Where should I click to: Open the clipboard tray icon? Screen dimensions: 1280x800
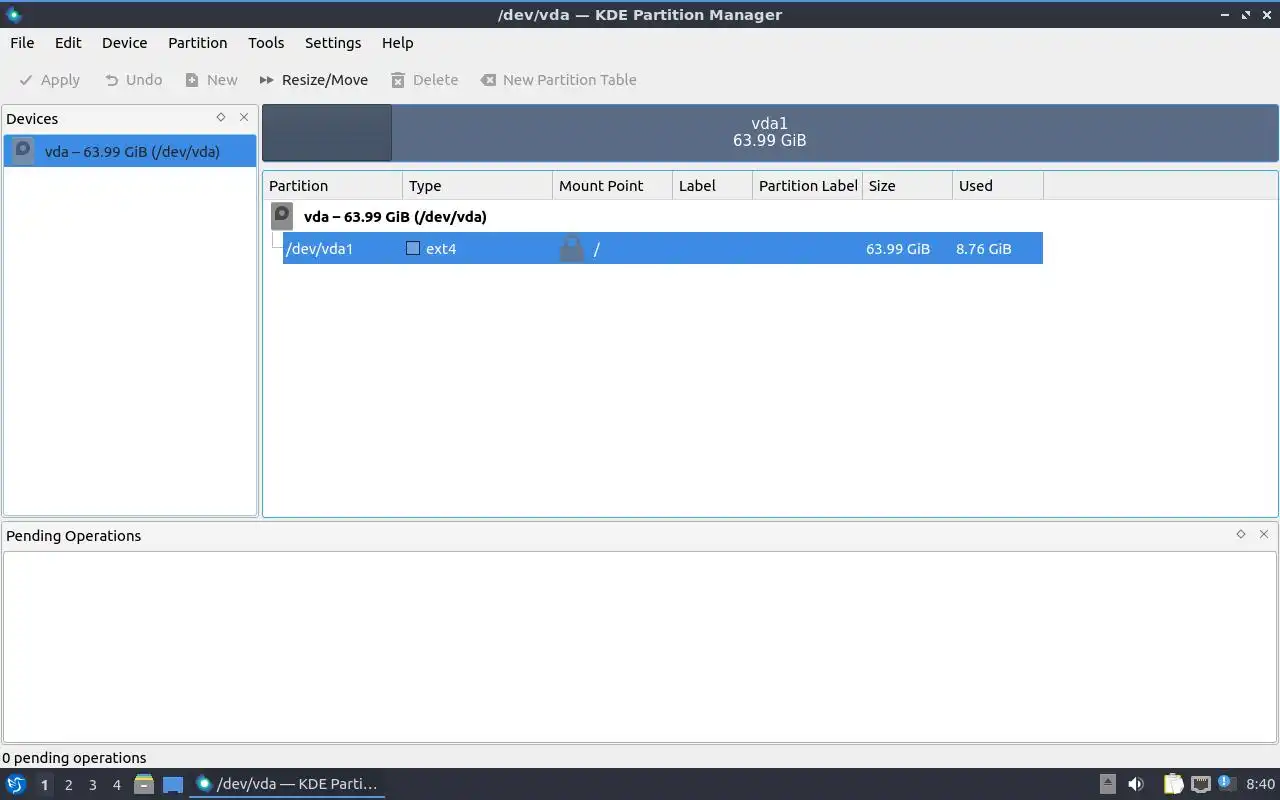point(1173,784)
